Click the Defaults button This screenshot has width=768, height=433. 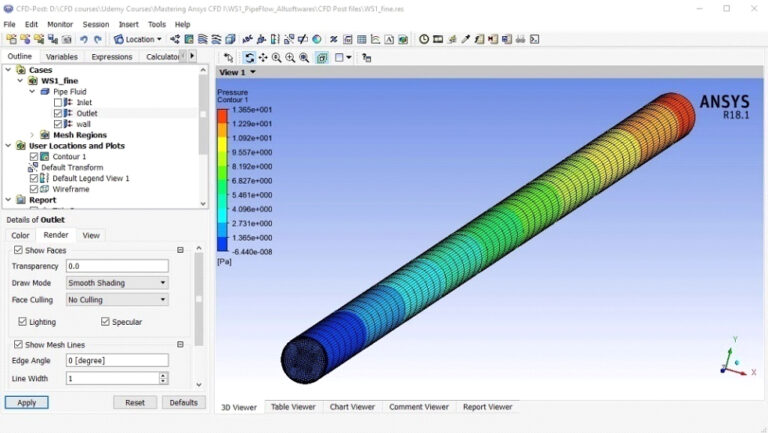183,402
